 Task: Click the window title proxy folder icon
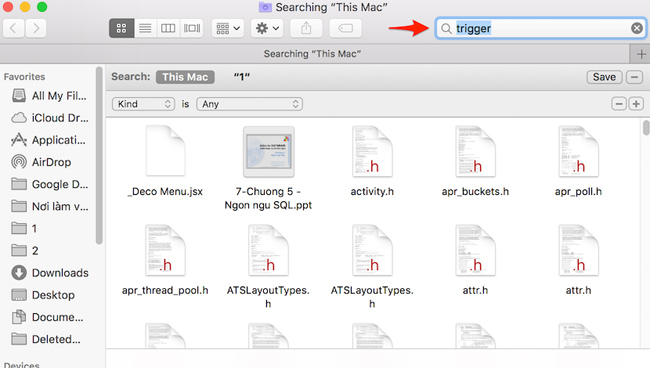pos(265,7)
